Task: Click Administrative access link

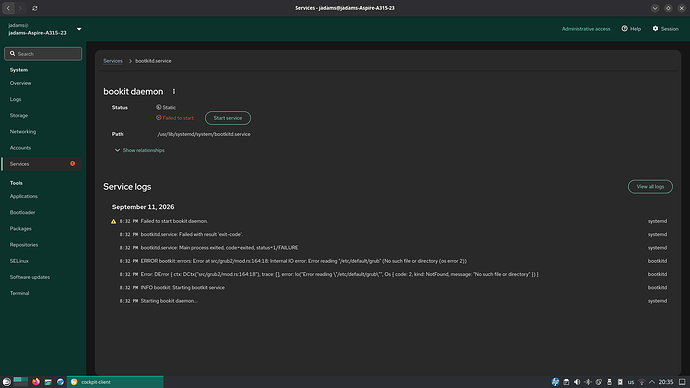Action: coord(586,29)
